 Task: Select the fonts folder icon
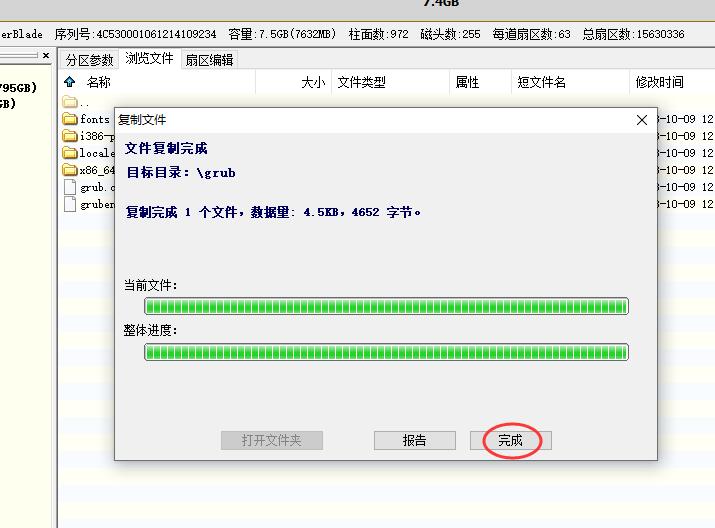(x=70, y=119)
